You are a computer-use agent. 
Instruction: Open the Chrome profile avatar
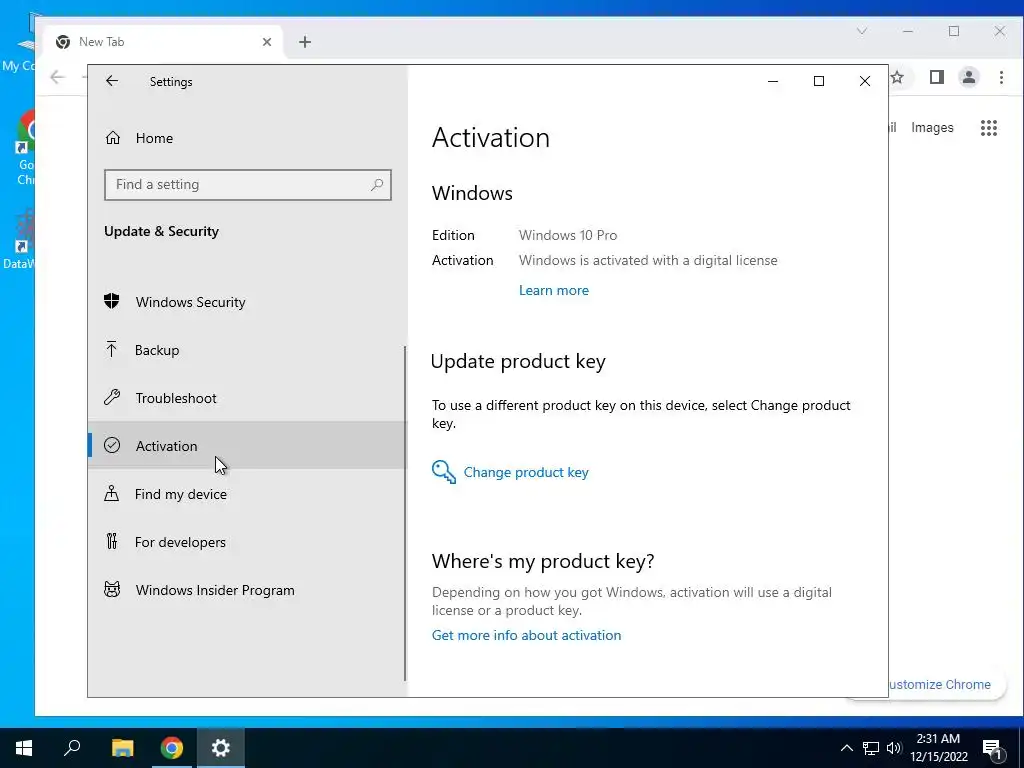(968, 77)
